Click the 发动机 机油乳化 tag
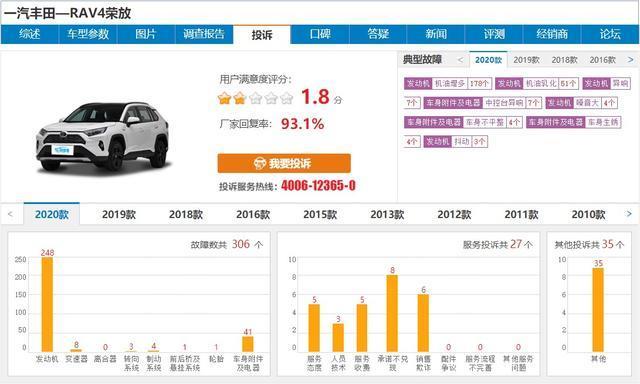This screenshot has width=640, height=384. pos(537,84)
